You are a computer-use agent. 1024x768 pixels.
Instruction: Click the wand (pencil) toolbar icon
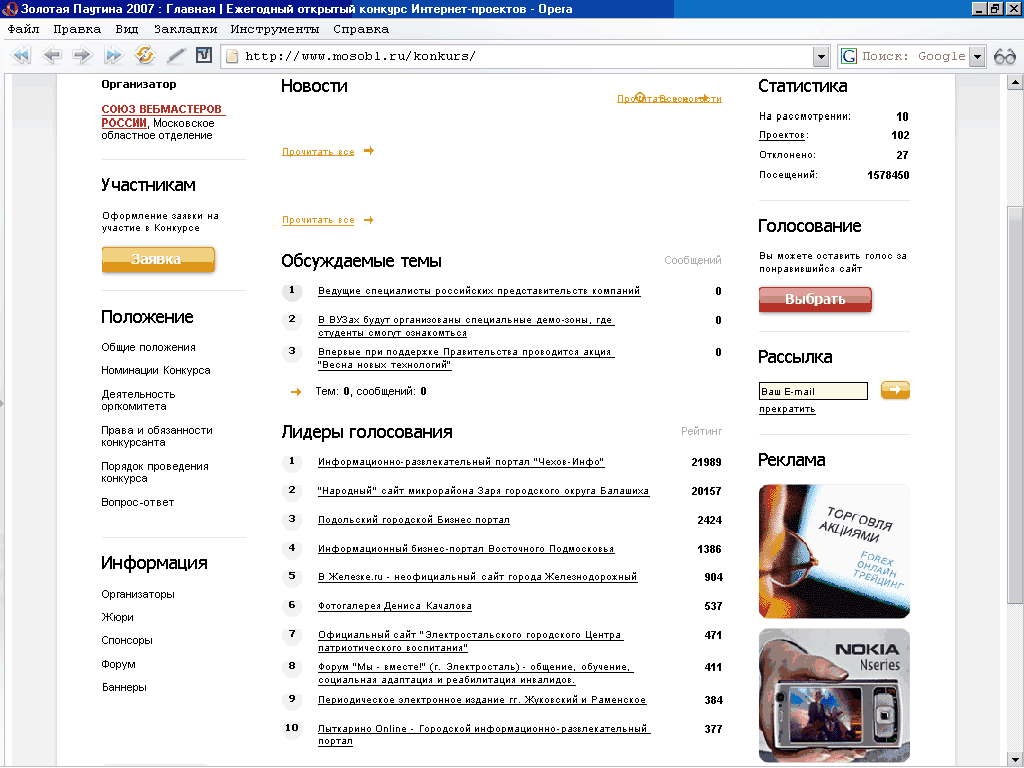point(176,56)
